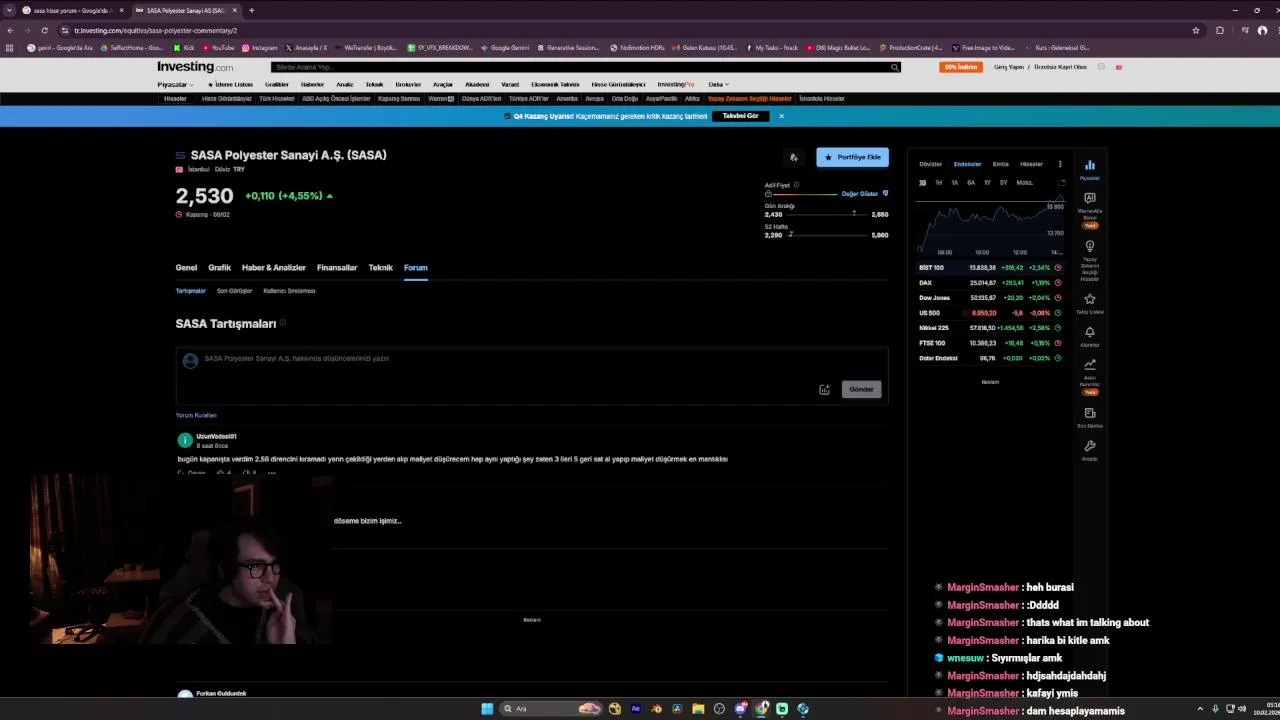
Task: Click the Gönder submit button
Action: coord(861,389)
